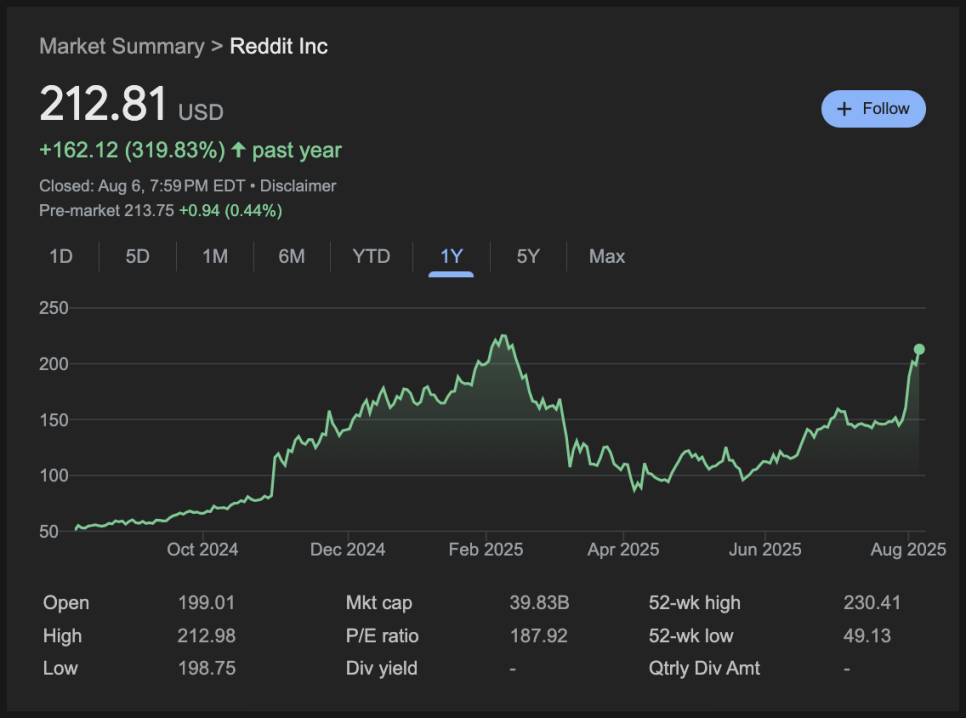Click the Pre-market 213.75 text
The image size is (966, 718).
point(107,211)
